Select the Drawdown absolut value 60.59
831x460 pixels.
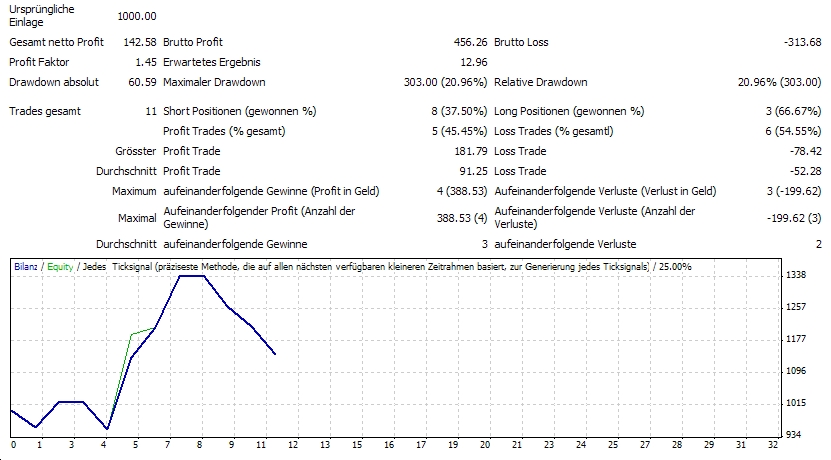(x=143, y=83)
